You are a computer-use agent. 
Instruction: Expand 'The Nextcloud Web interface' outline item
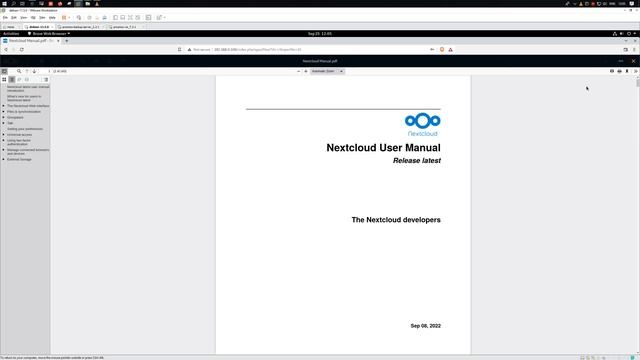tap(4, 106)
